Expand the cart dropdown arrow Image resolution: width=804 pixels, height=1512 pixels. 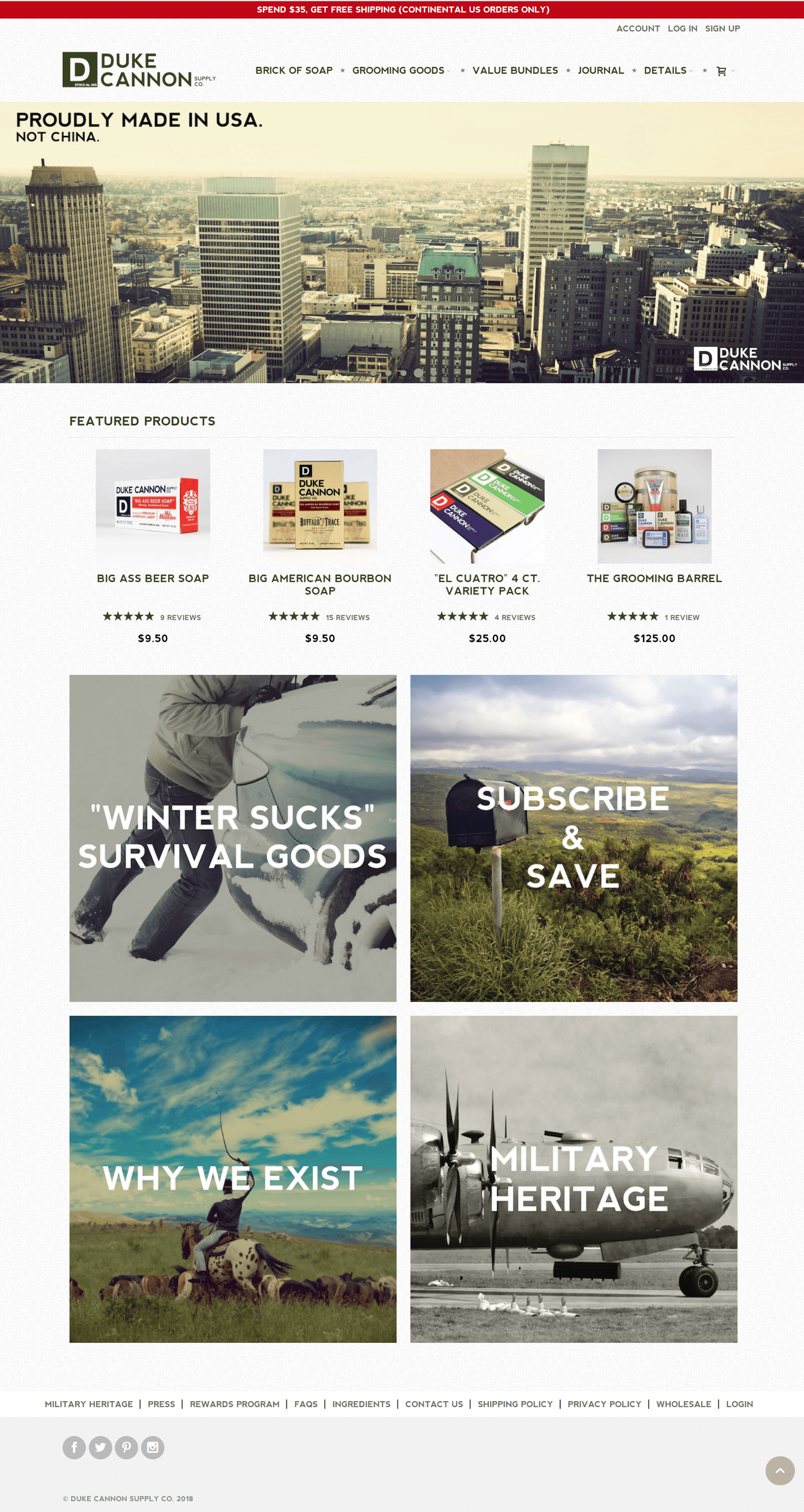(733, 71)
